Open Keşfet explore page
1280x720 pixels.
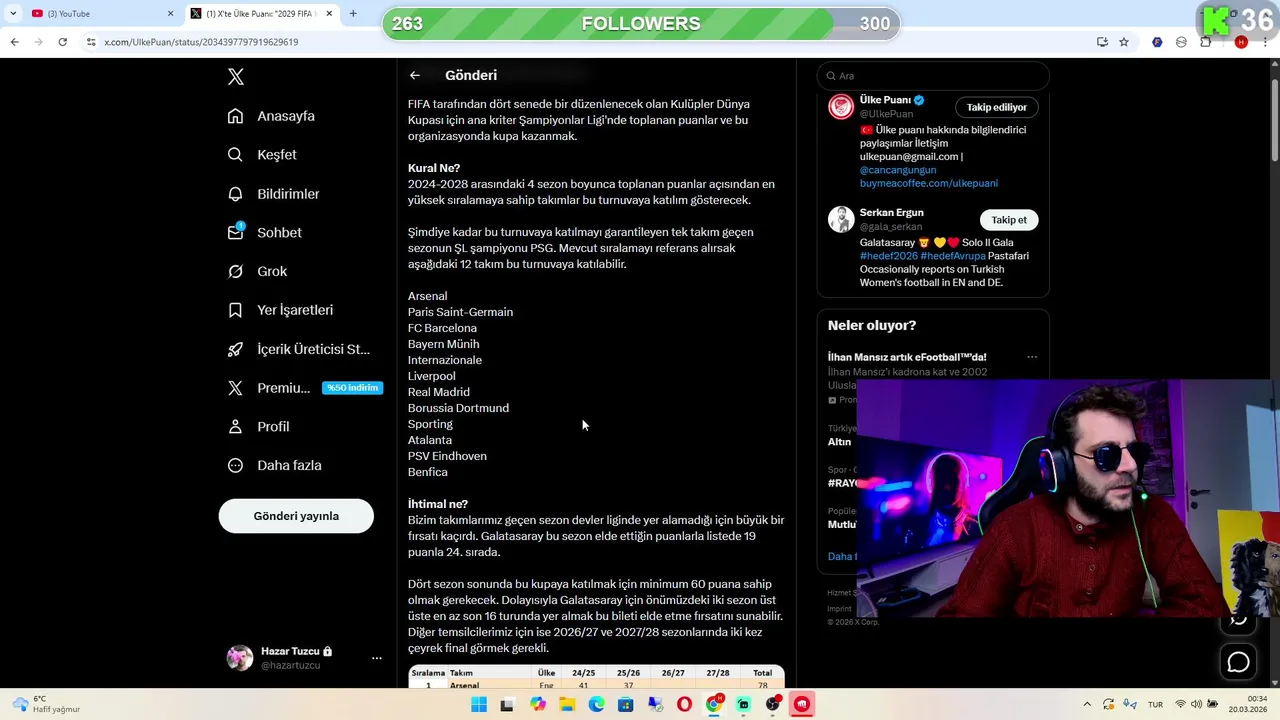point(262,155)
